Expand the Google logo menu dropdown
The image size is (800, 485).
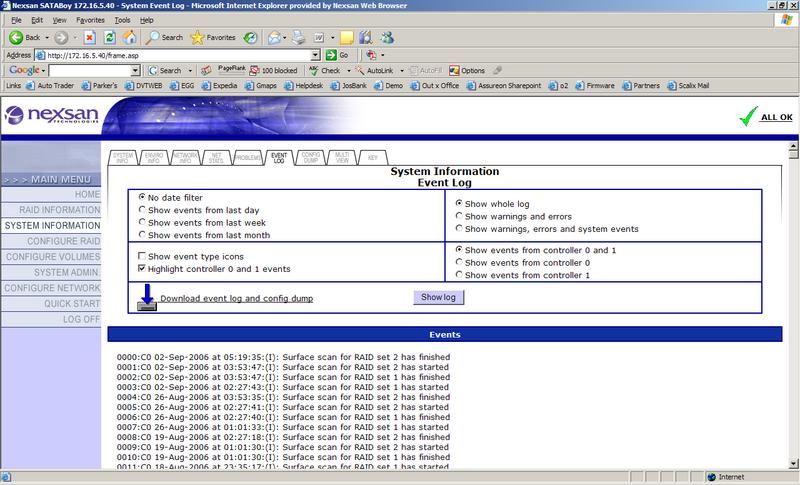(43, 70)
